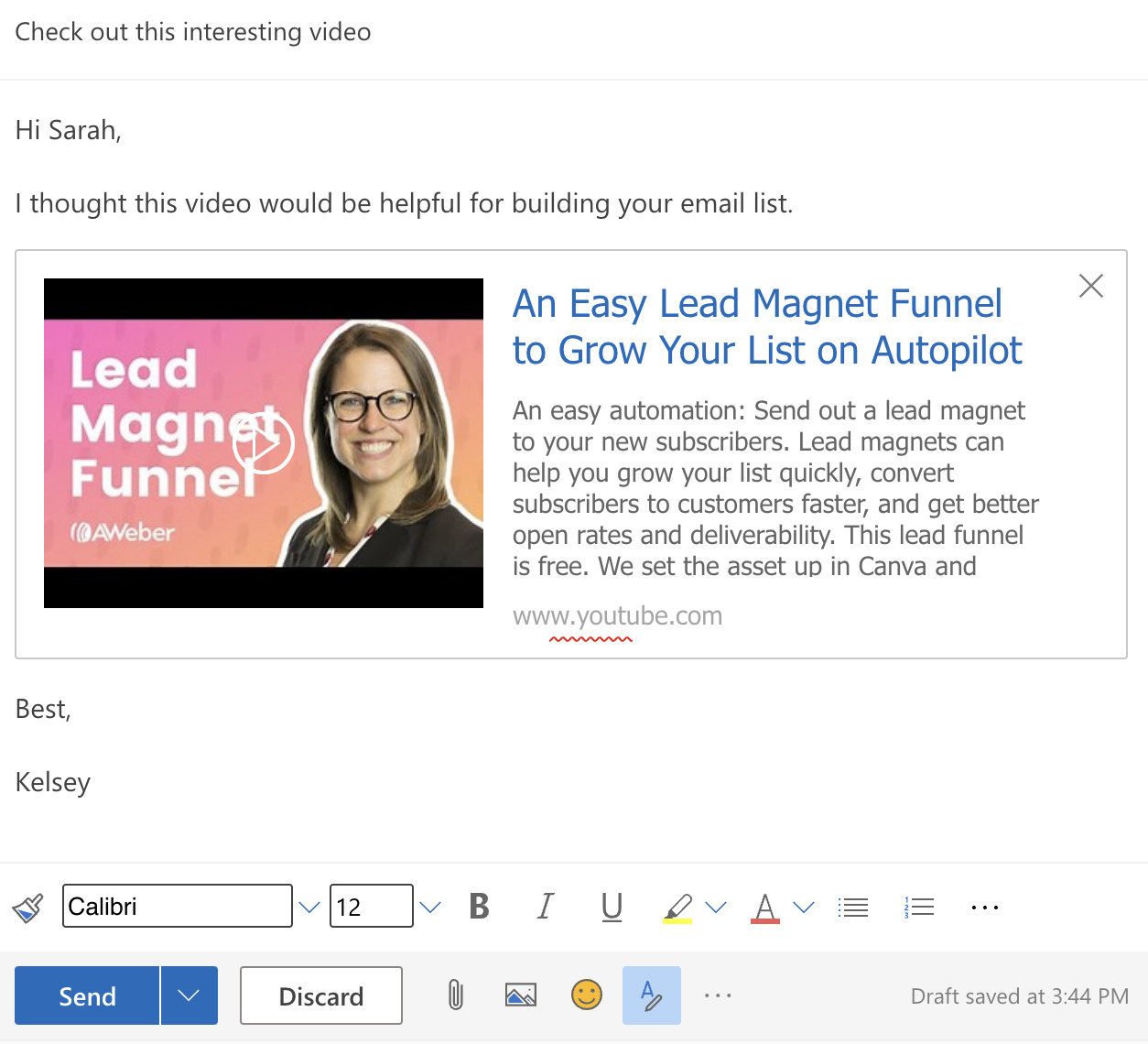Discard the draft email
This screenshot has height=1044, width=1148.
coord(320,995)
